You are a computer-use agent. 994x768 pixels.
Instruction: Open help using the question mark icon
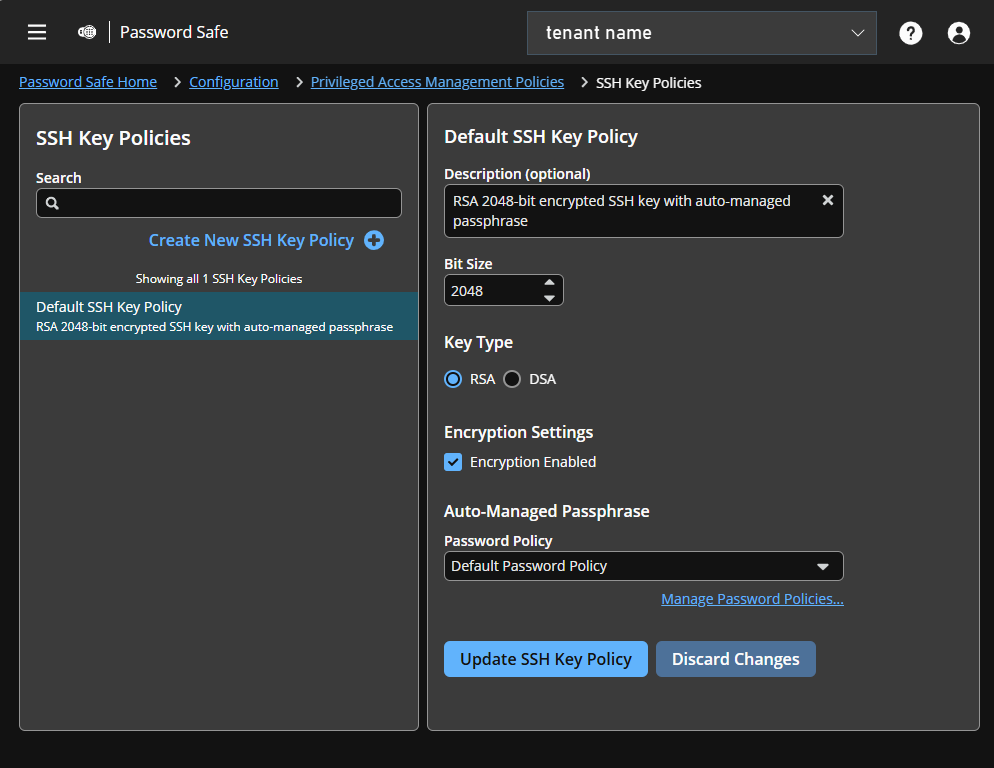910,32
